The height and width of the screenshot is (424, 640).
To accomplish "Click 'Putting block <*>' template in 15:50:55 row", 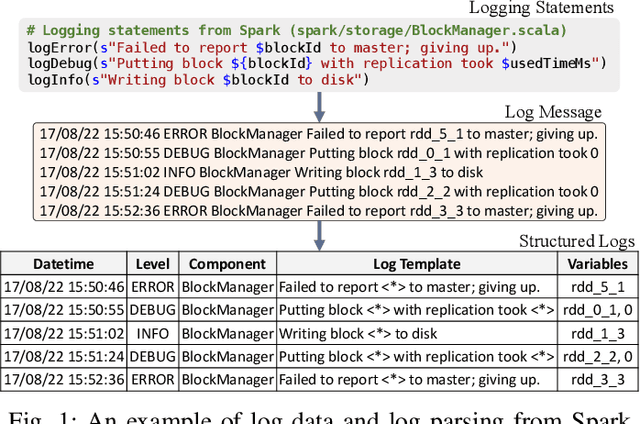I will (417, 310).
